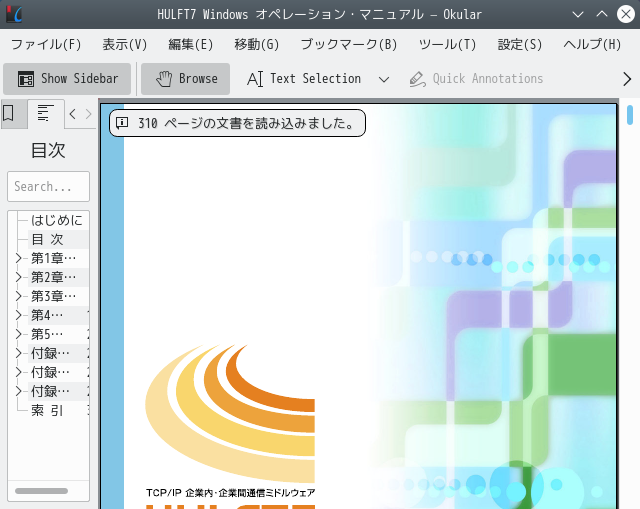The width and height of the screenshot is (640, 509).
Task: Expand the 第3章 tree node
Action: click(18, 296)
